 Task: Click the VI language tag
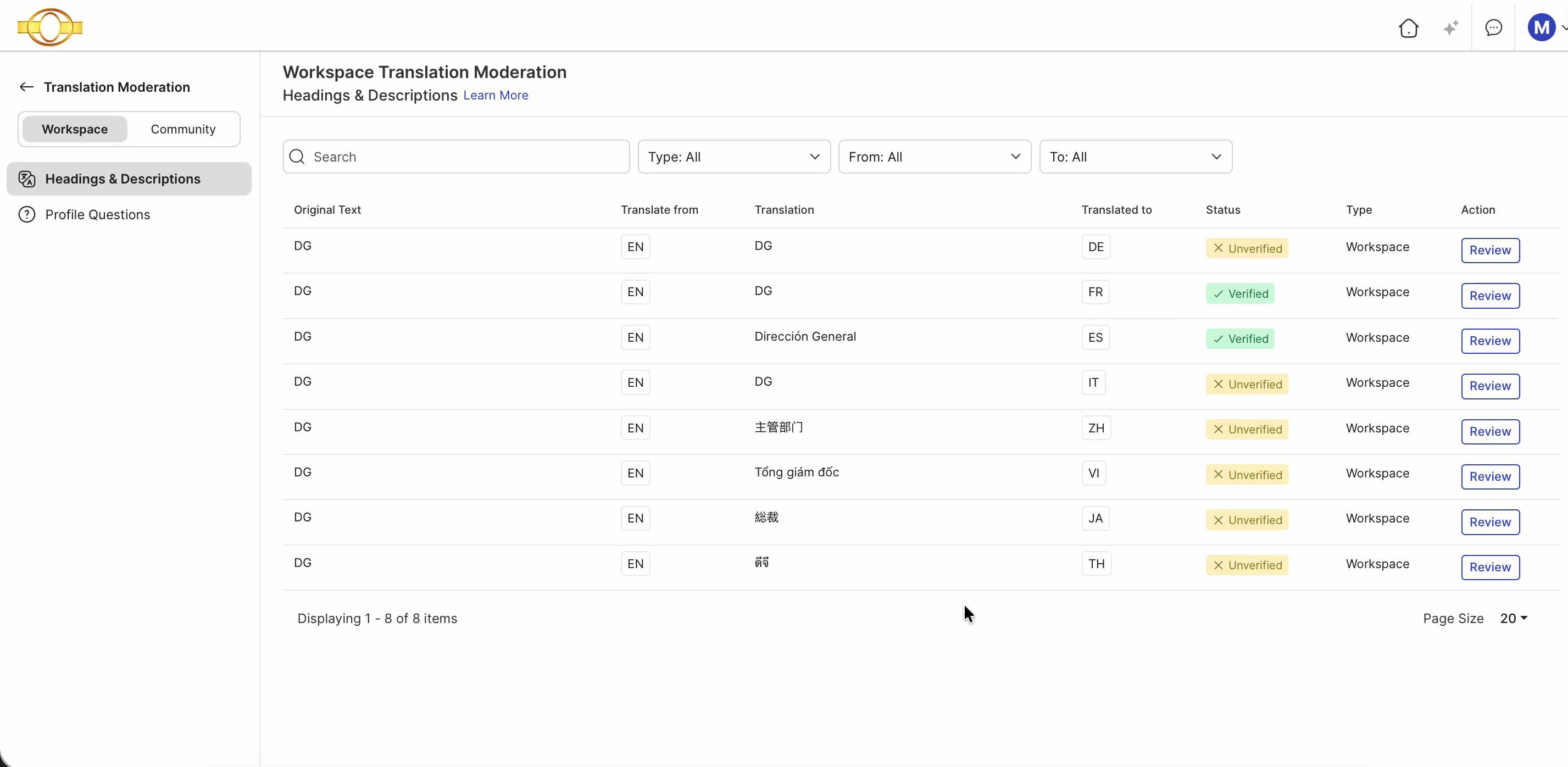(1093, 474)
